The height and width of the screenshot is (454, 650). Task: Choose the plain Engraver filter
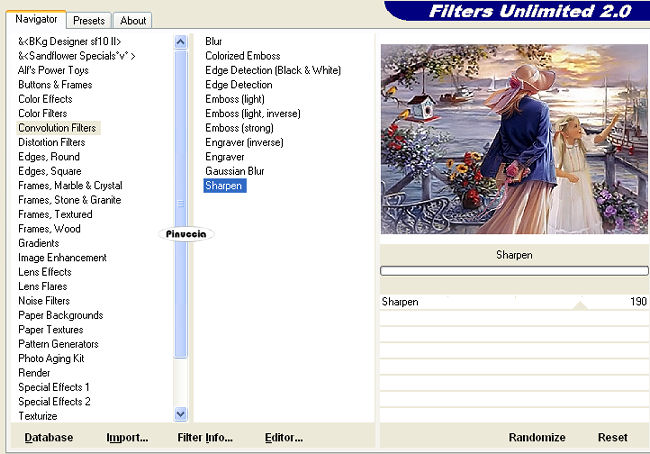[225, 157]
